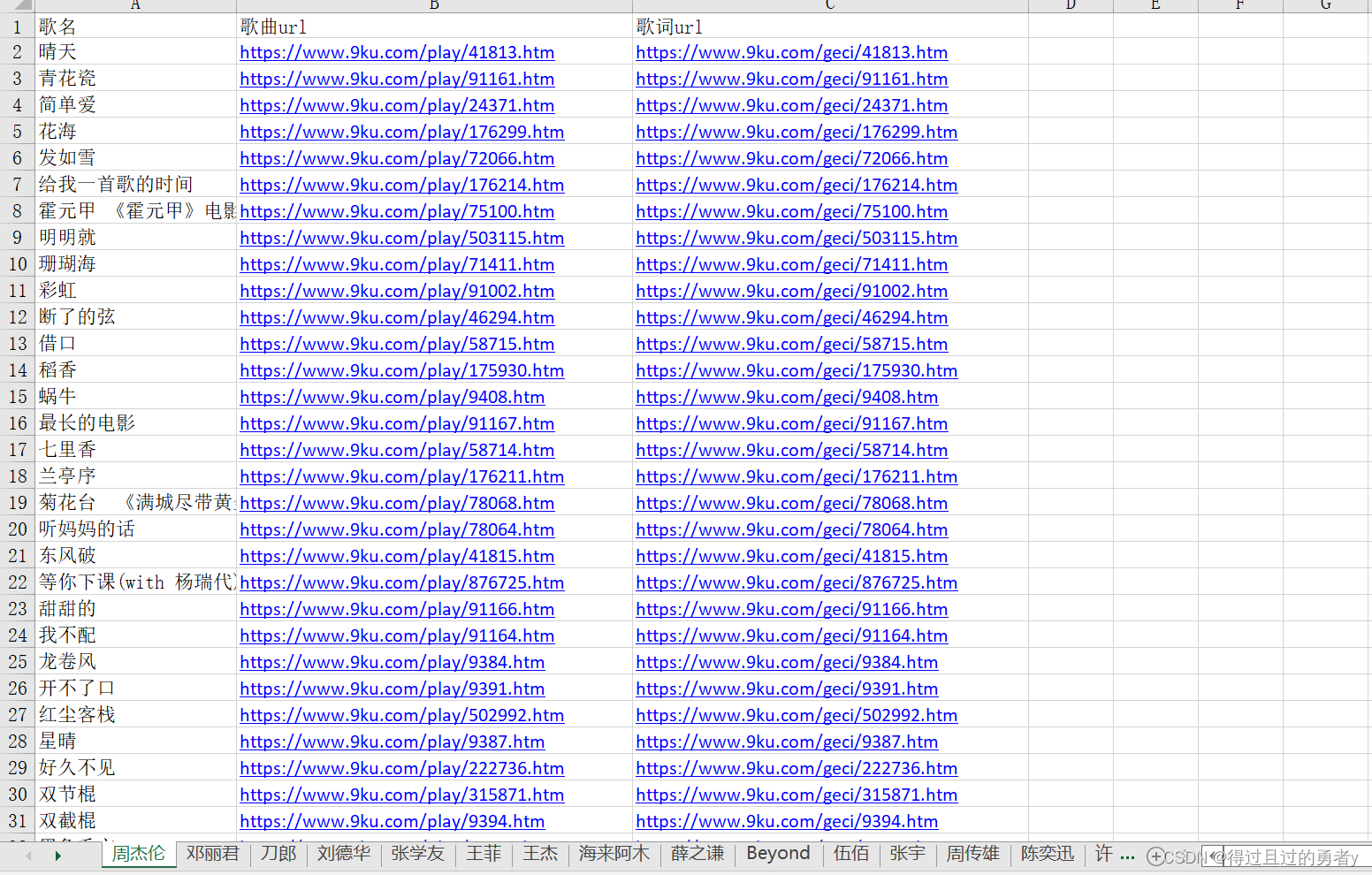Select the 歌曲url header cell
Viewport: 1372px width, 875px height.
tap(435, 26)
